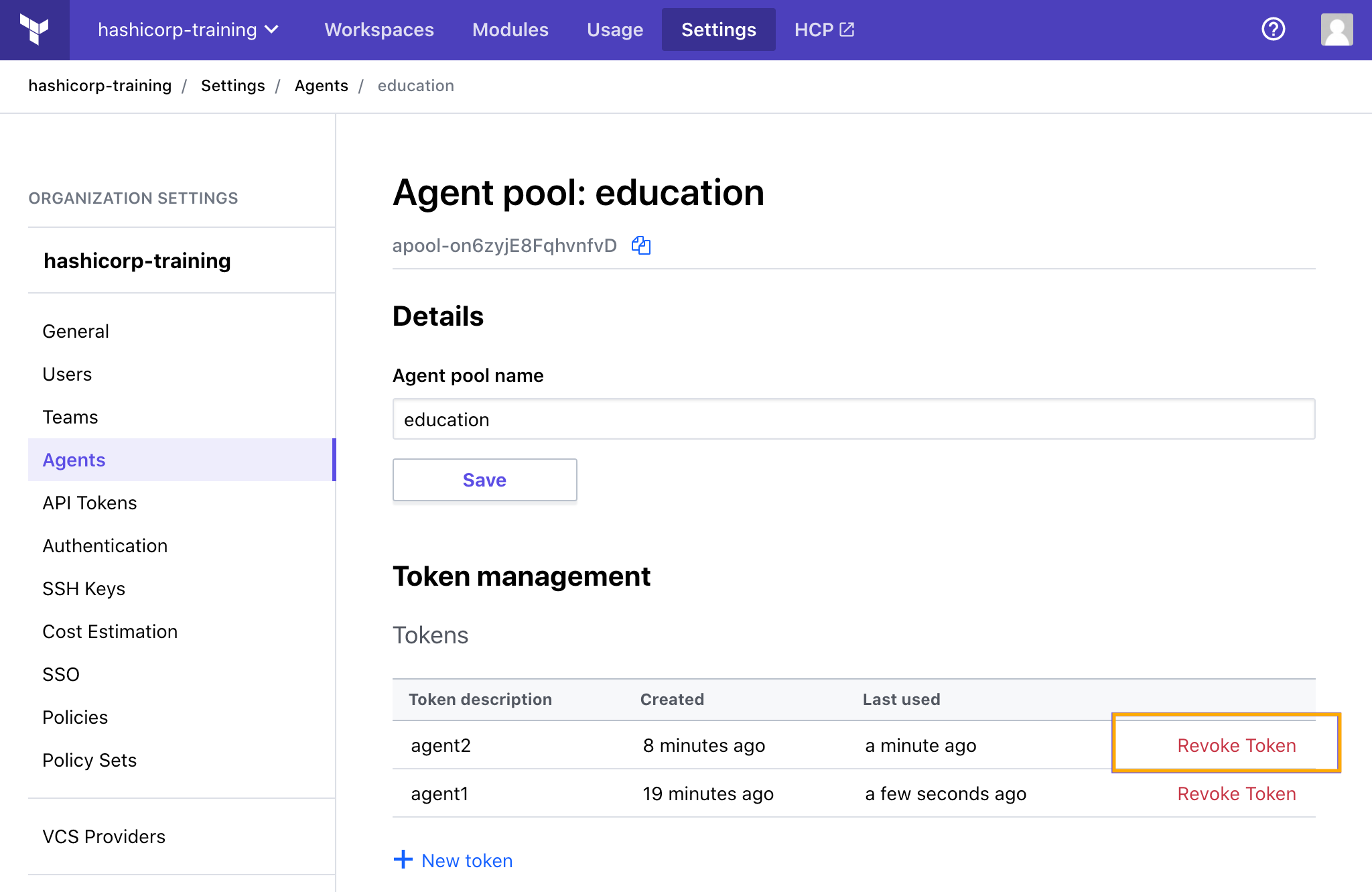Click the New token link

[467, 861]
